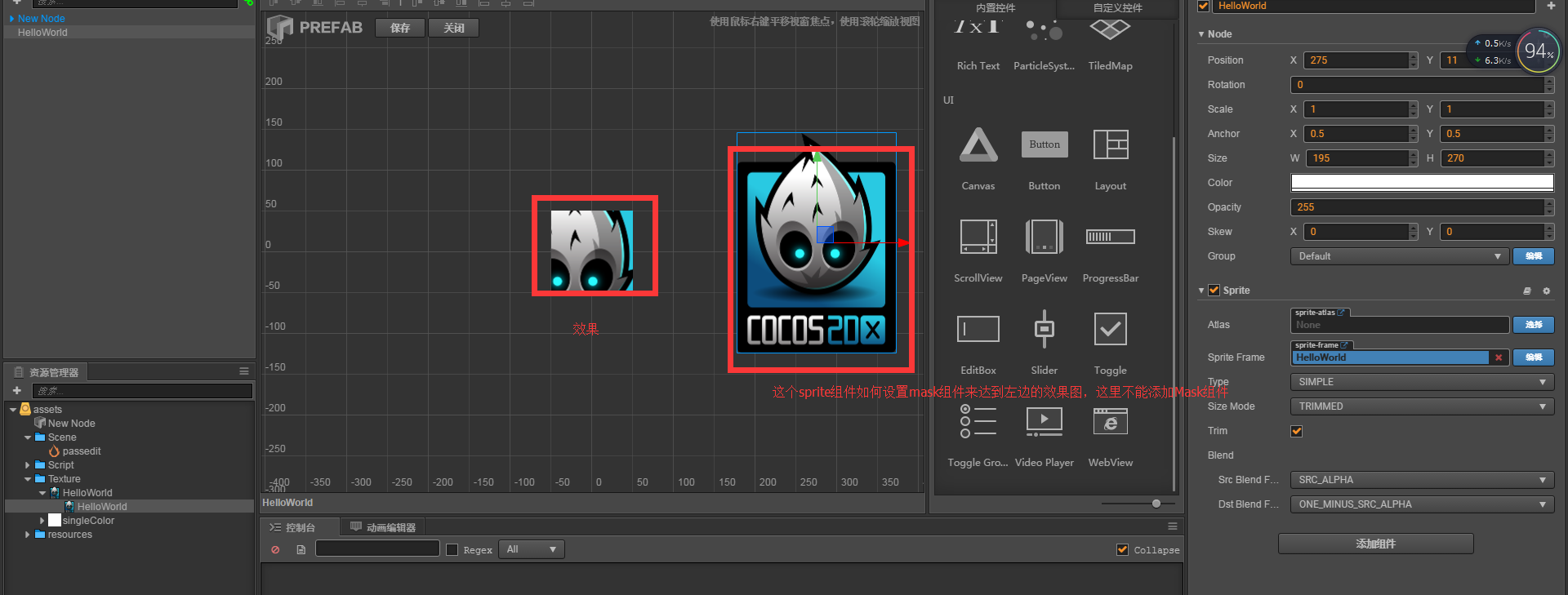Switch to the 自定义控件 tab
1568x595 pixels.
click(x=1118, y=8)
